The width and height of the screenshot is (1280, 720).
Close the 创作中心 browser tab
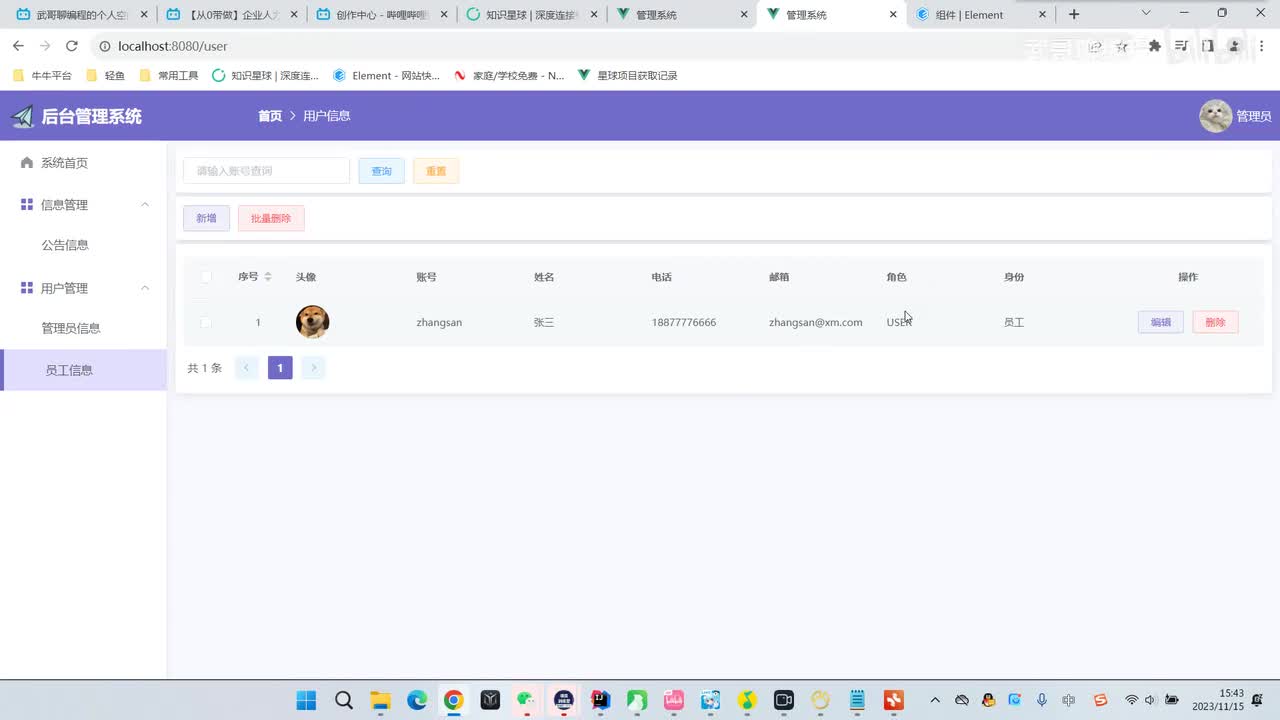[x=443, y=15]
